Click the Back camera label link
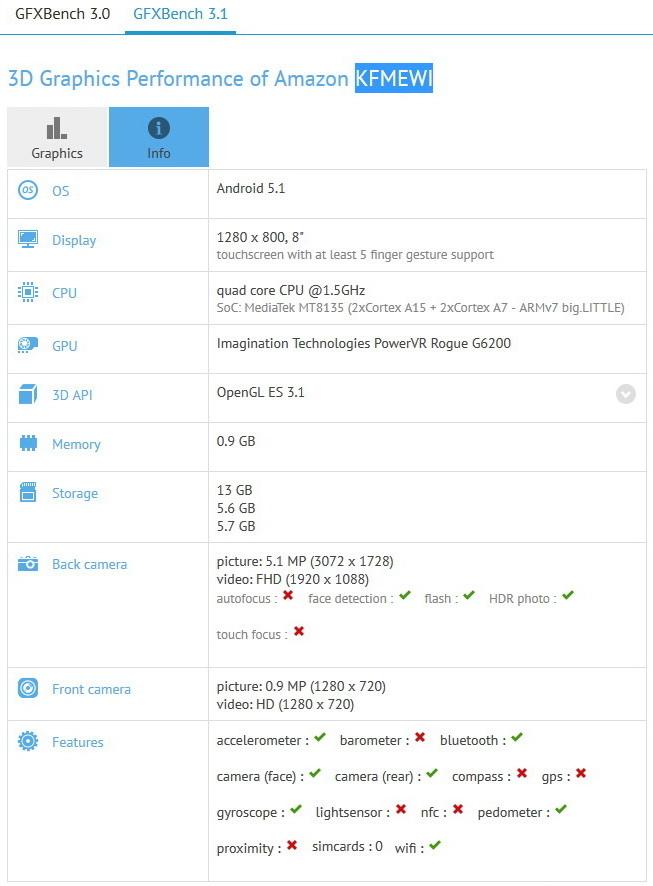The image size is (653, 886). pos(89,564)
